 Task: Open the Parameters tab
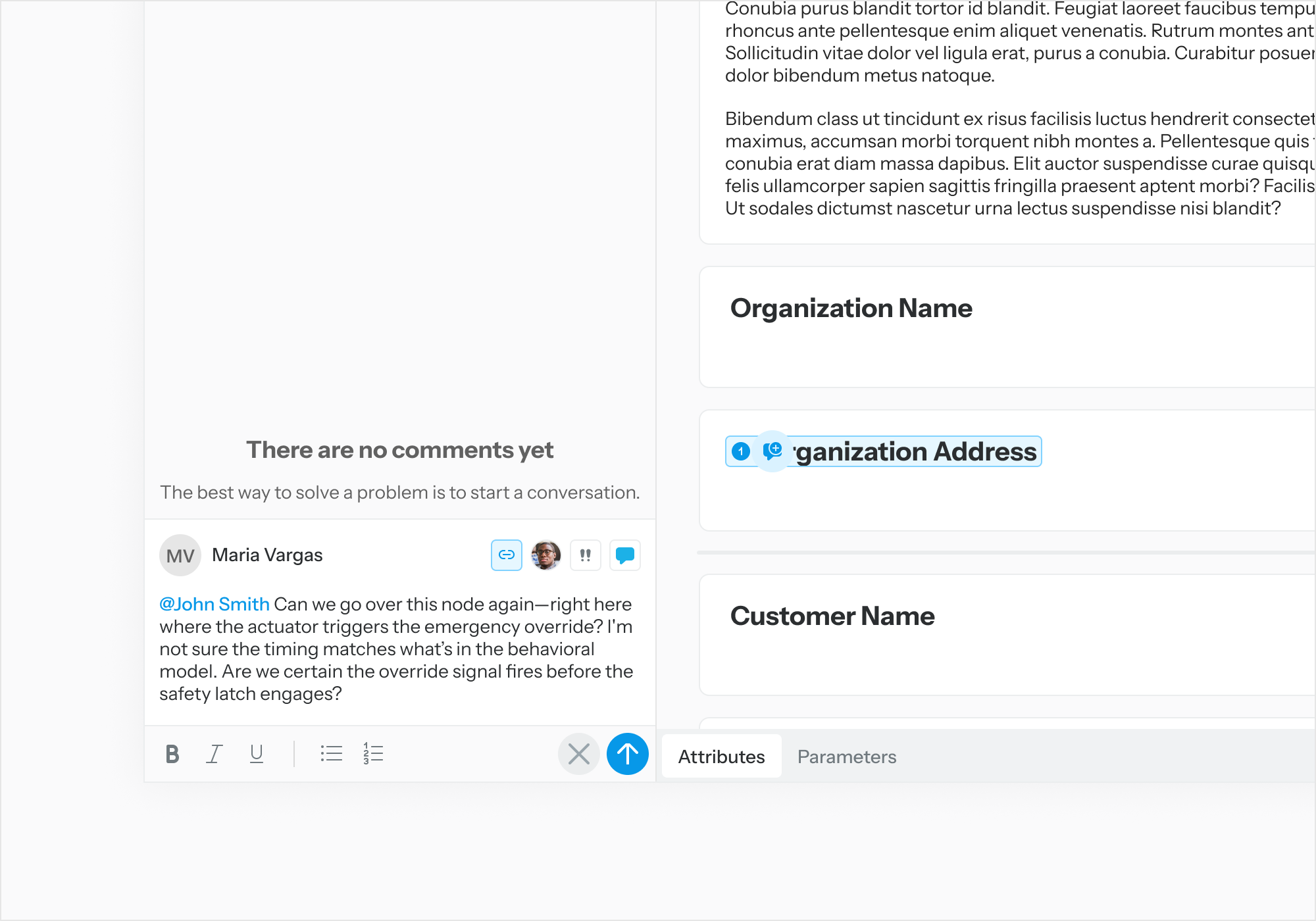click(846, 757)
